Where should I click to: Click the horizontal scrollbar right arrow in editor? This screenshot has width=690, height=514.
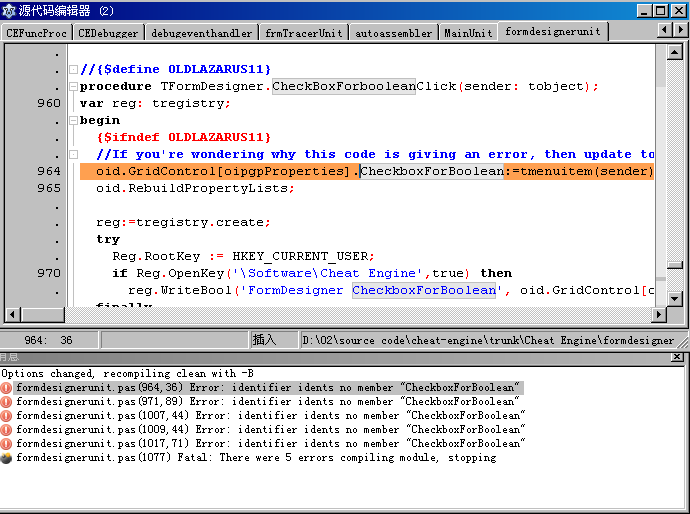[x=655, y=314]
